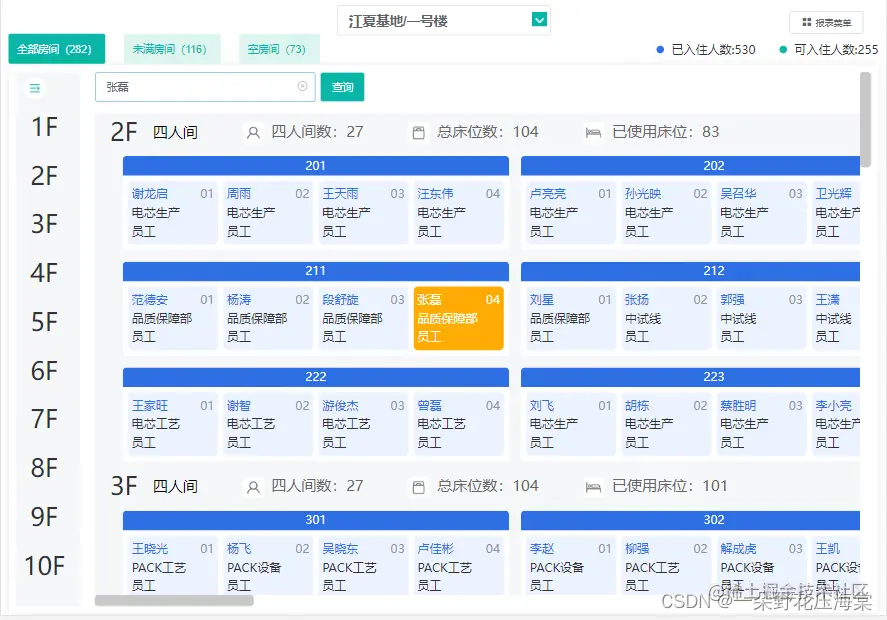Image resolution: width=887 pixels, height=620 pixels.
Task: Select floor 2F in sidebar
Action: 45,176
